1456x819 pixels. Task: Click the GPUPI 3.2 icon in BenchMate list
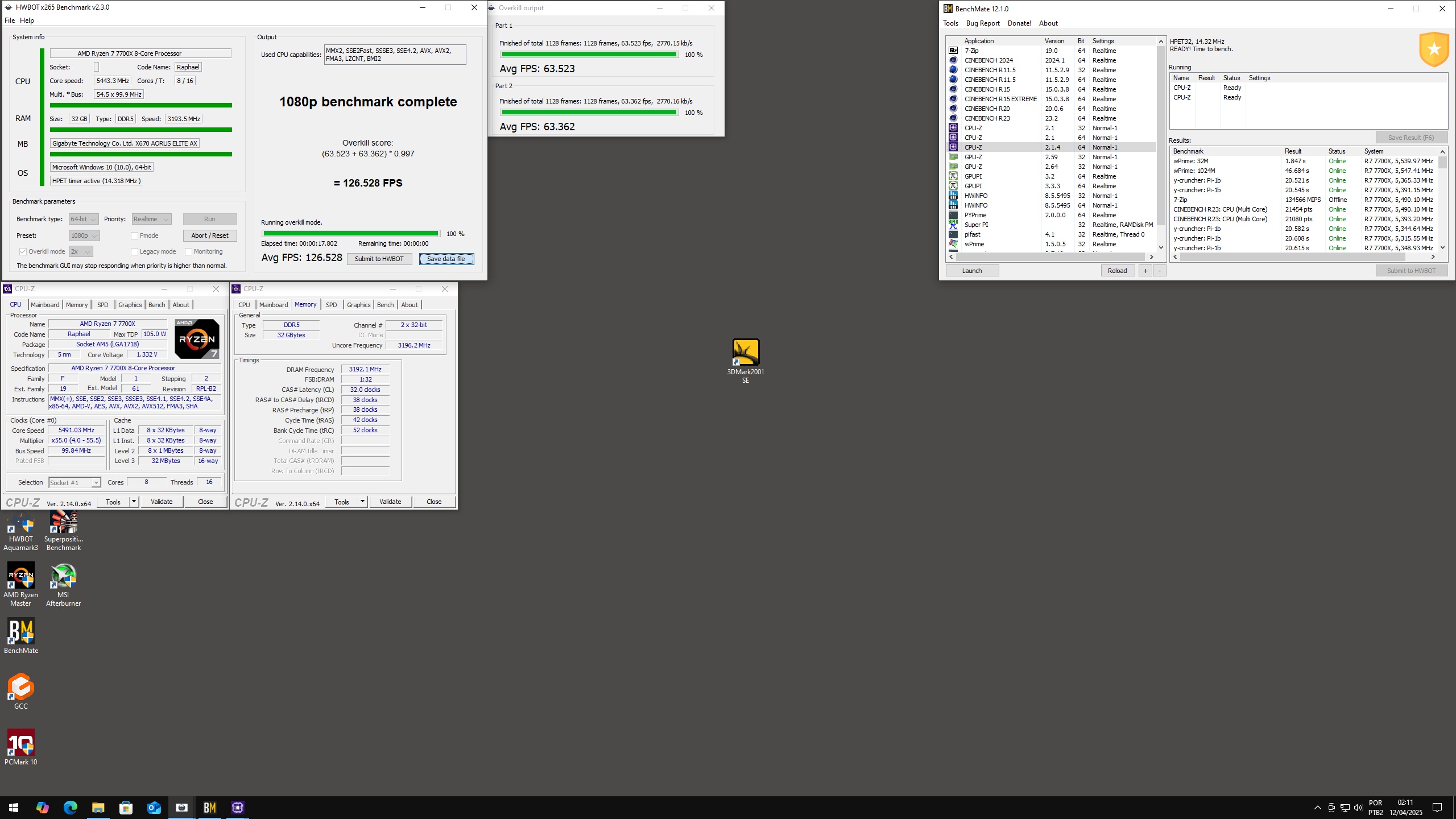tap(953, 176)
